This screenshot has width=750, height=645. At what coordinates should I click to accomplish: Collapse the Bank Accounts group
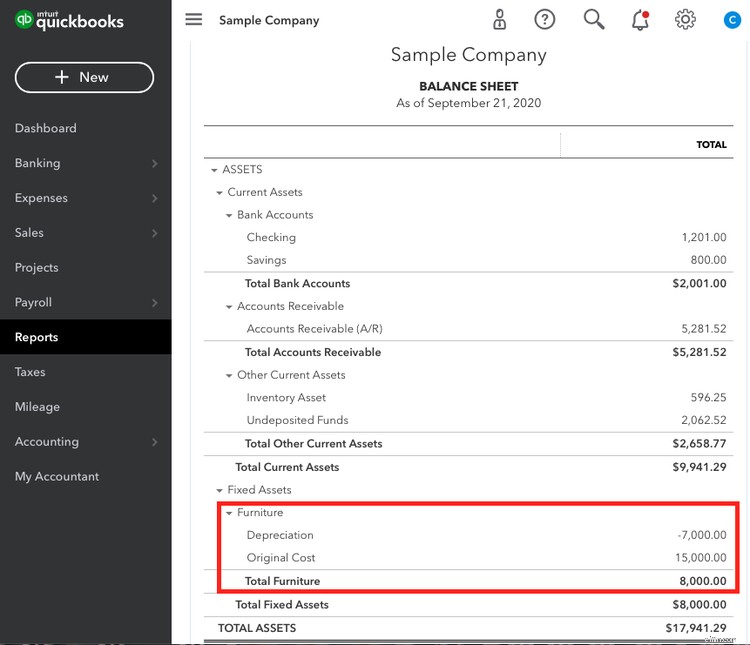(x=229, y=216)
